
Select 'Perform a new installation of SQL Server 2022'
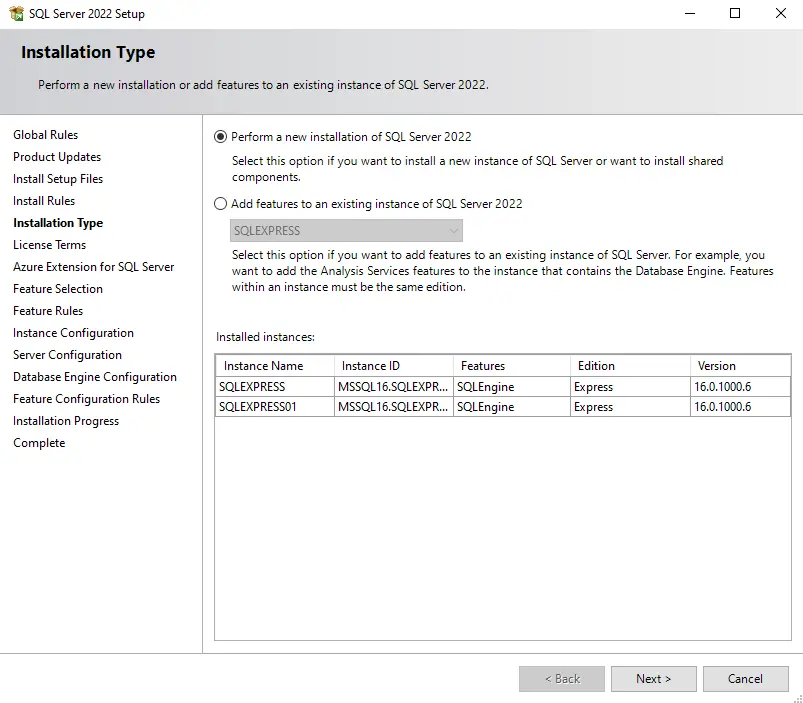(218, 137)
